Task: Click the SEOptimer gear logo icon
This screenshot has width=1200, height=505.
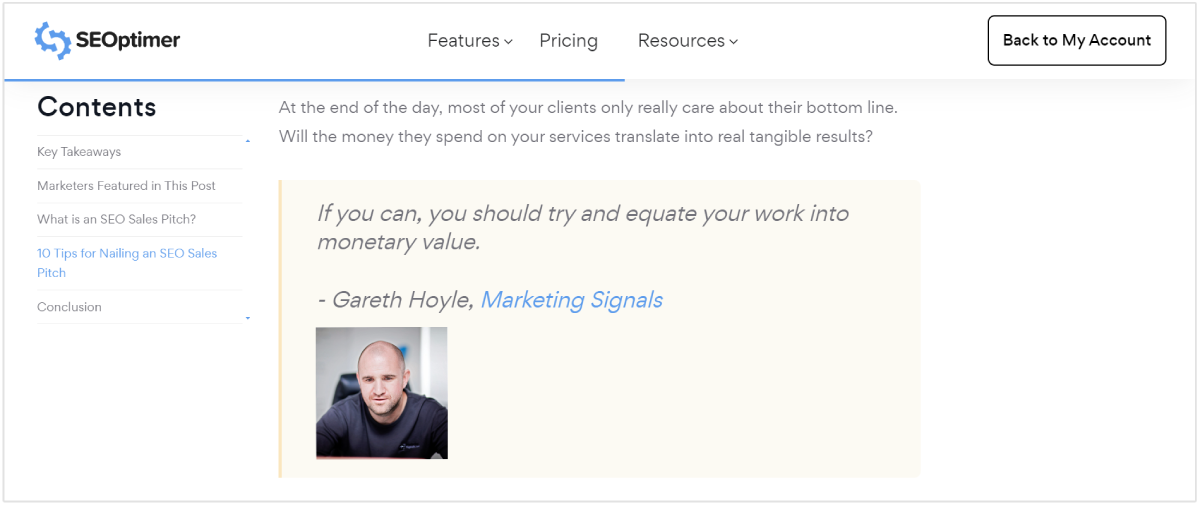Action: coord(52,41)
